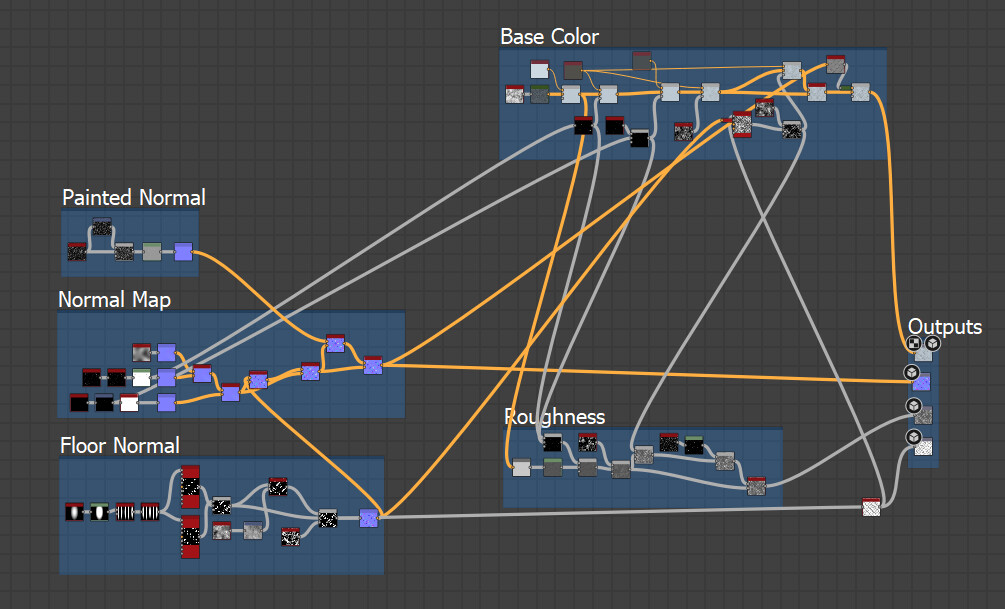Click the 3D cube badge on the normal output node
The image size is (1005, 609).
911,372
